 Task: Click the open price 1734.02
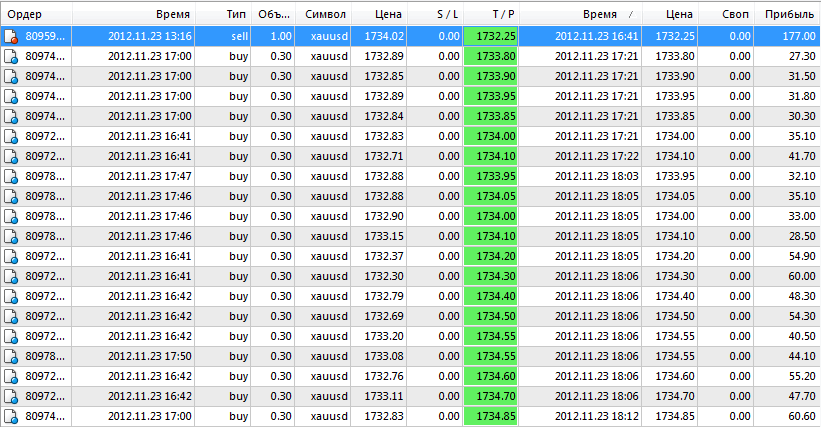pos(384,37)
